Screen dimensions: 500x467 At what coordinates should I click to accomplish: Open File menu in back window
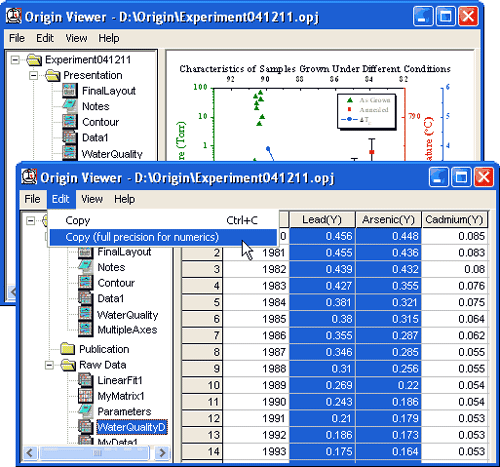pos(17,38)
